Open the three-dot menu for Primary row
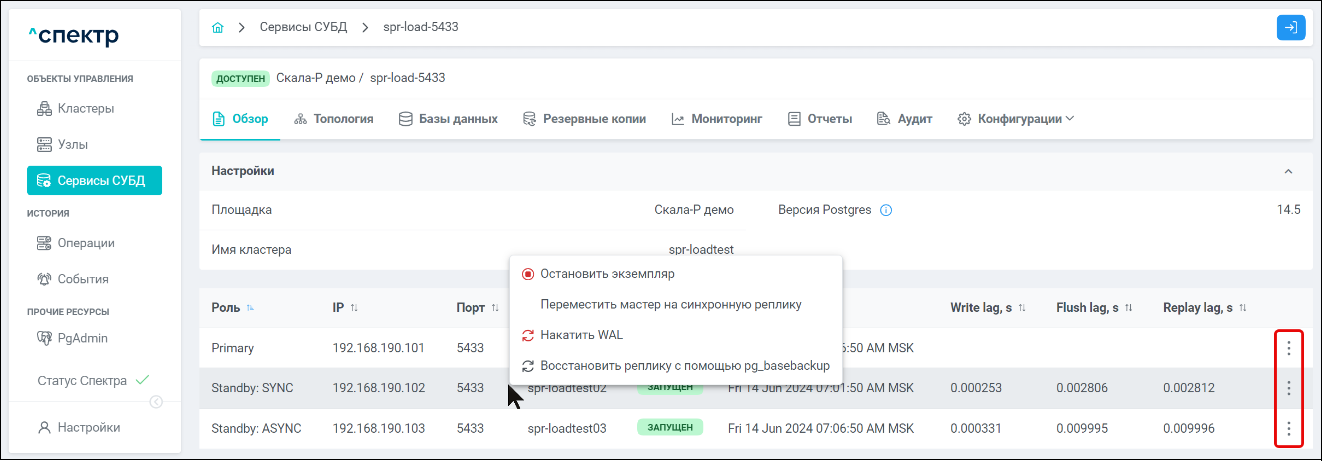Screen dimensions: 1323x461 1289,348
